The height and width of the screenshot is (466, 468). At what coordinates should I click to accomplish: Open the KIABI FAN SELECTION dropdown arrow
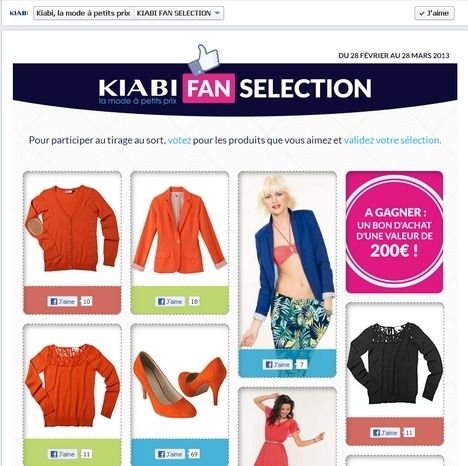tap(217, 13)
